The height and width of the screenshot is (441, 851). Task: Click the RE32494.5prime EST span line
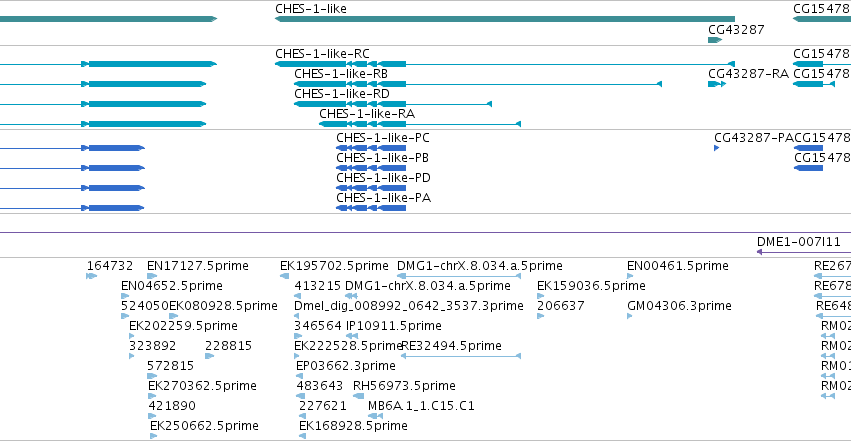point(461,356)
